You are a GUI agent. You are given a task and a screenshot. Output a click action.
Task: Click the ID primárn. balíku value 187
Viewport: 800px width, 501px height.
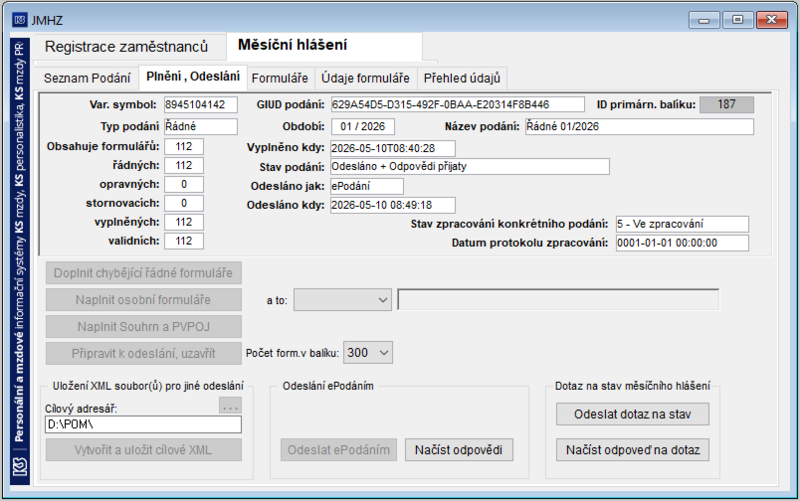(x=727, y=105)
